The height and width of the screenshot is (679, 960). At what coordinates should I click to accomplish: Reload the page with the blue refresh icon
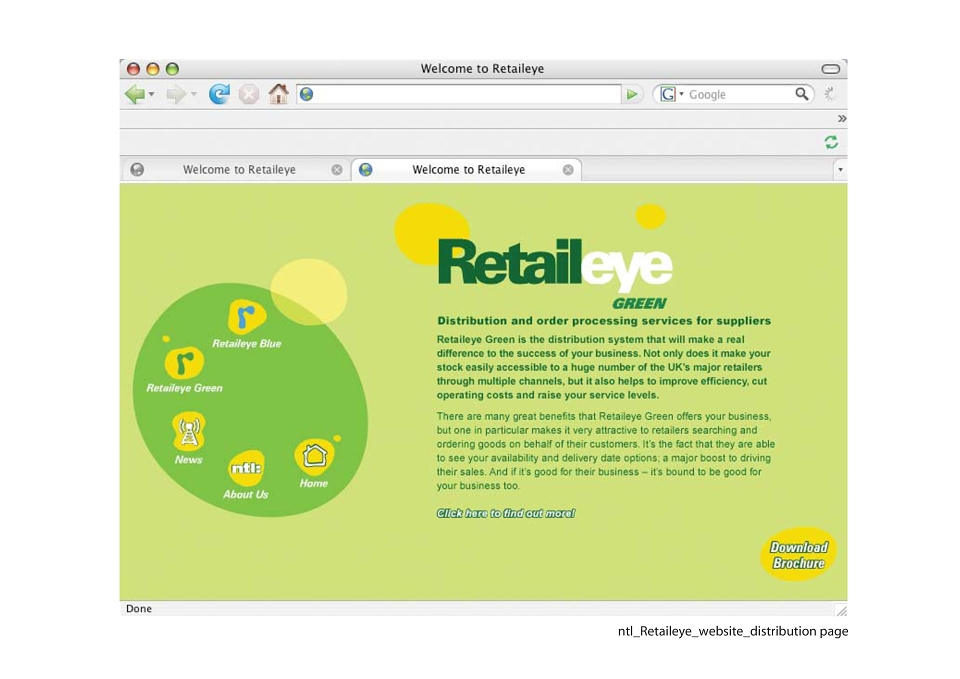(219, 94)
